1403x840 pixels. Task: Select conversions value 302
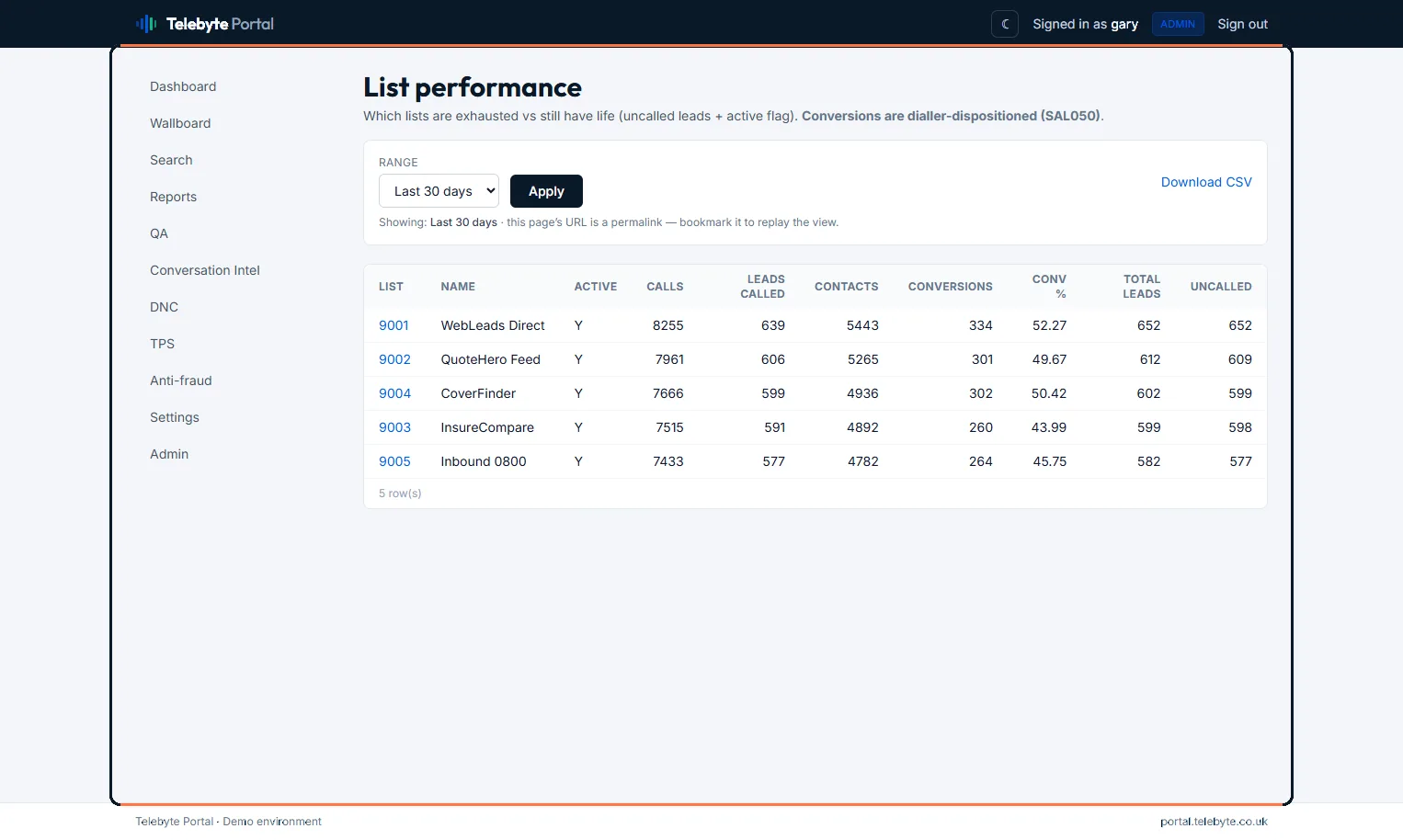[981, 393]
